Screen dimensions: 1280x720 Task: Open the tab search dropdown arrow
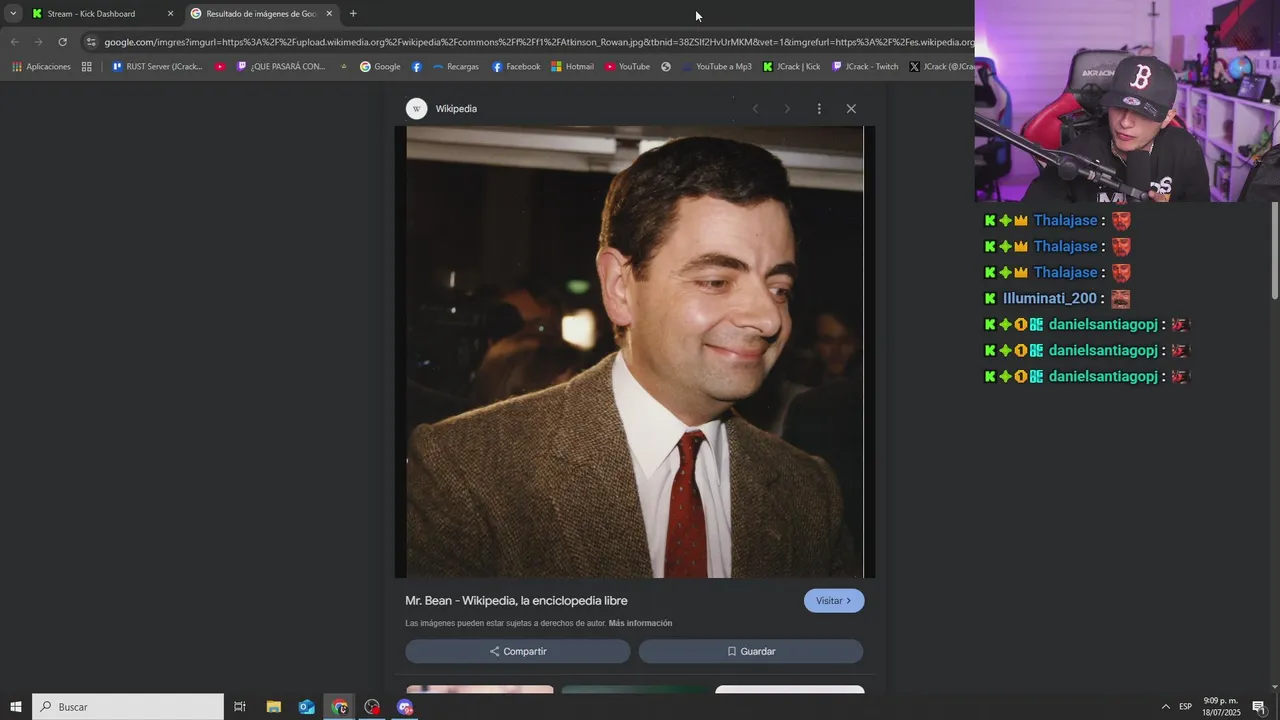[13, 14]
